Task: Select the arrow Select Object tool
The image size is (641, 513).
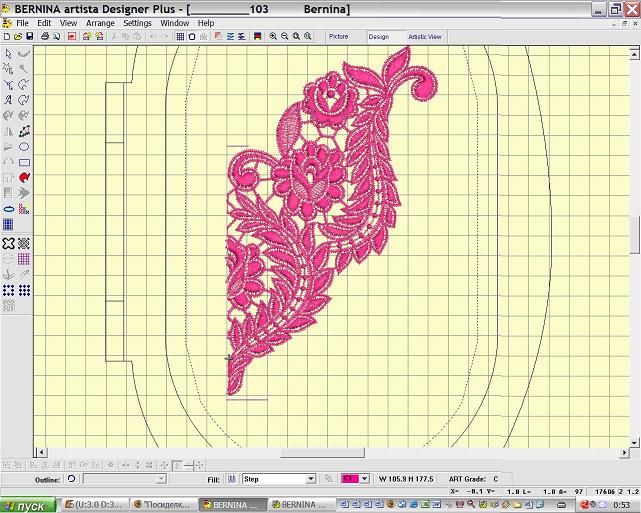Action: click(x=8, y=53)
